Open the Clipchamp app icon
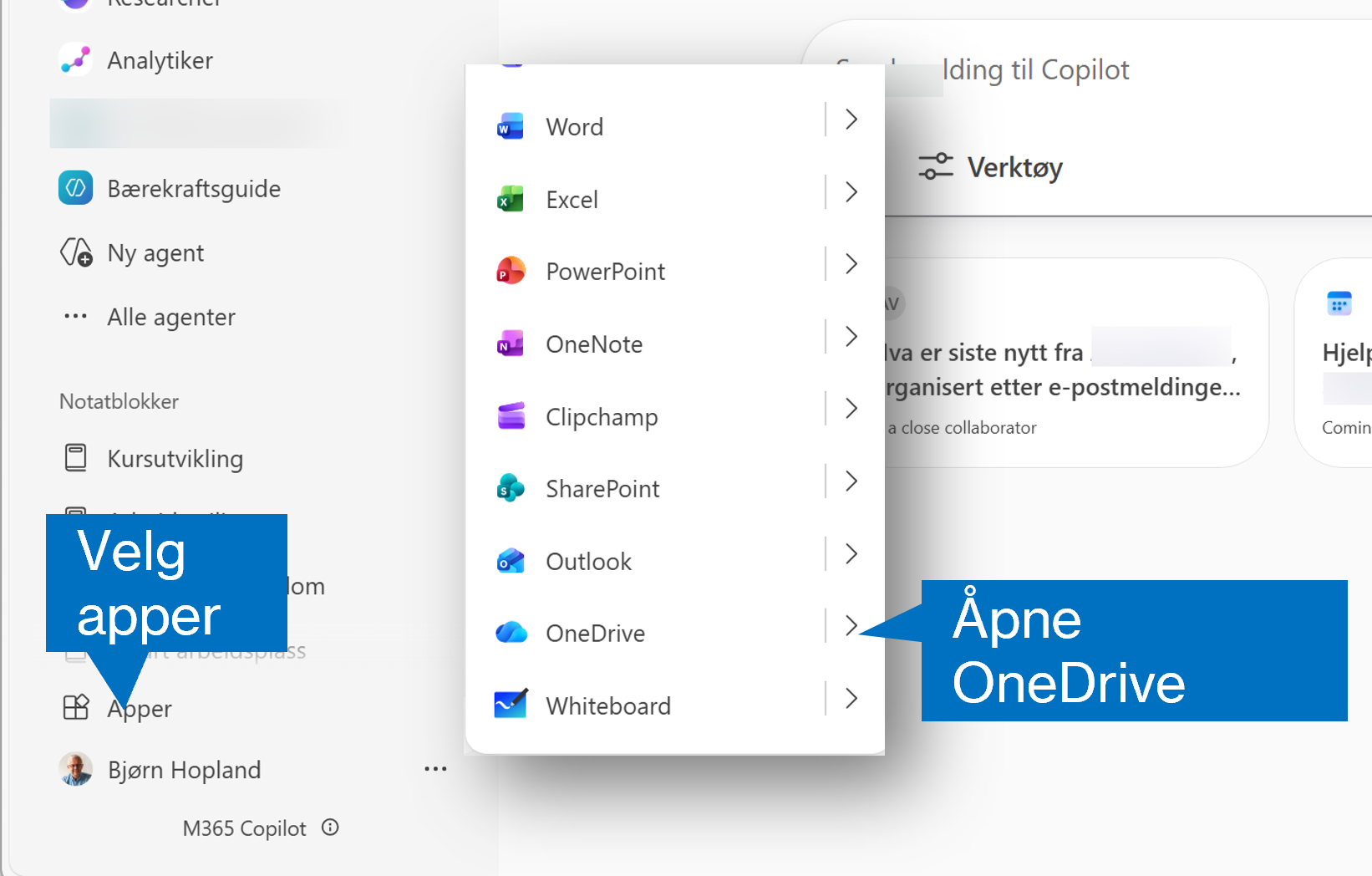This screenshot has width=1372, height=876. click(511, 416)
